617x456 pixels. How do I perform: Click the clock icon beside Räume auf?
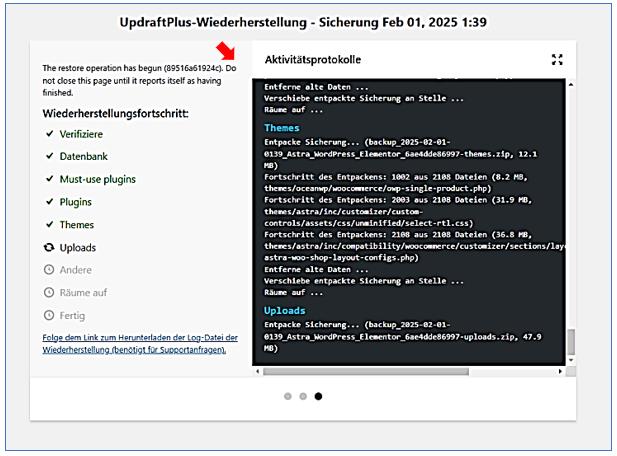[49, 292]
